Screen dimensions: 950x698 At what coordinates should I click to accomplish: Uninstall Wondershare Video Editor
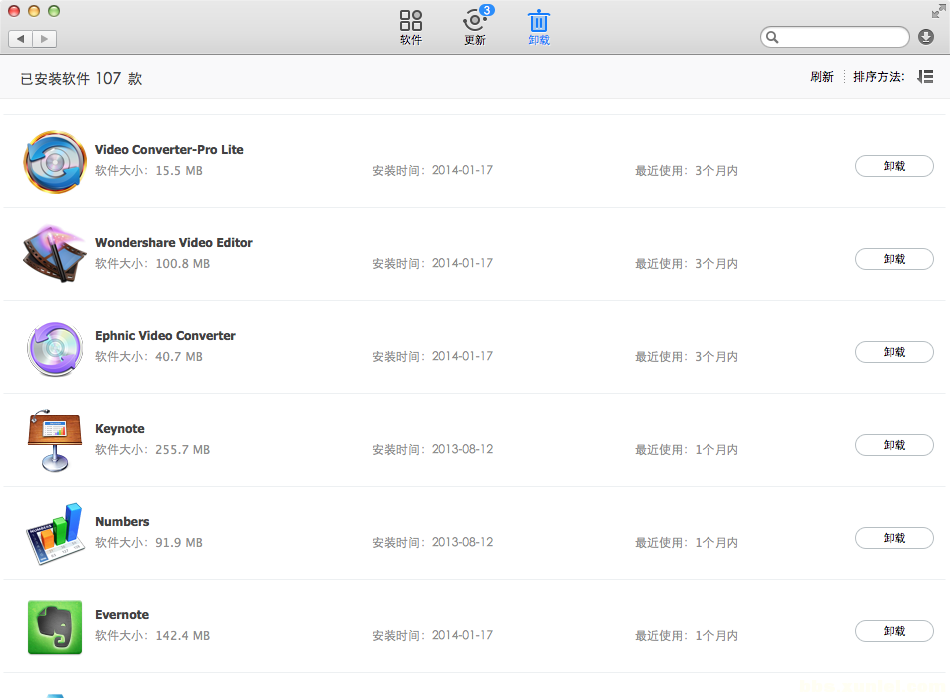coord(894,259)
